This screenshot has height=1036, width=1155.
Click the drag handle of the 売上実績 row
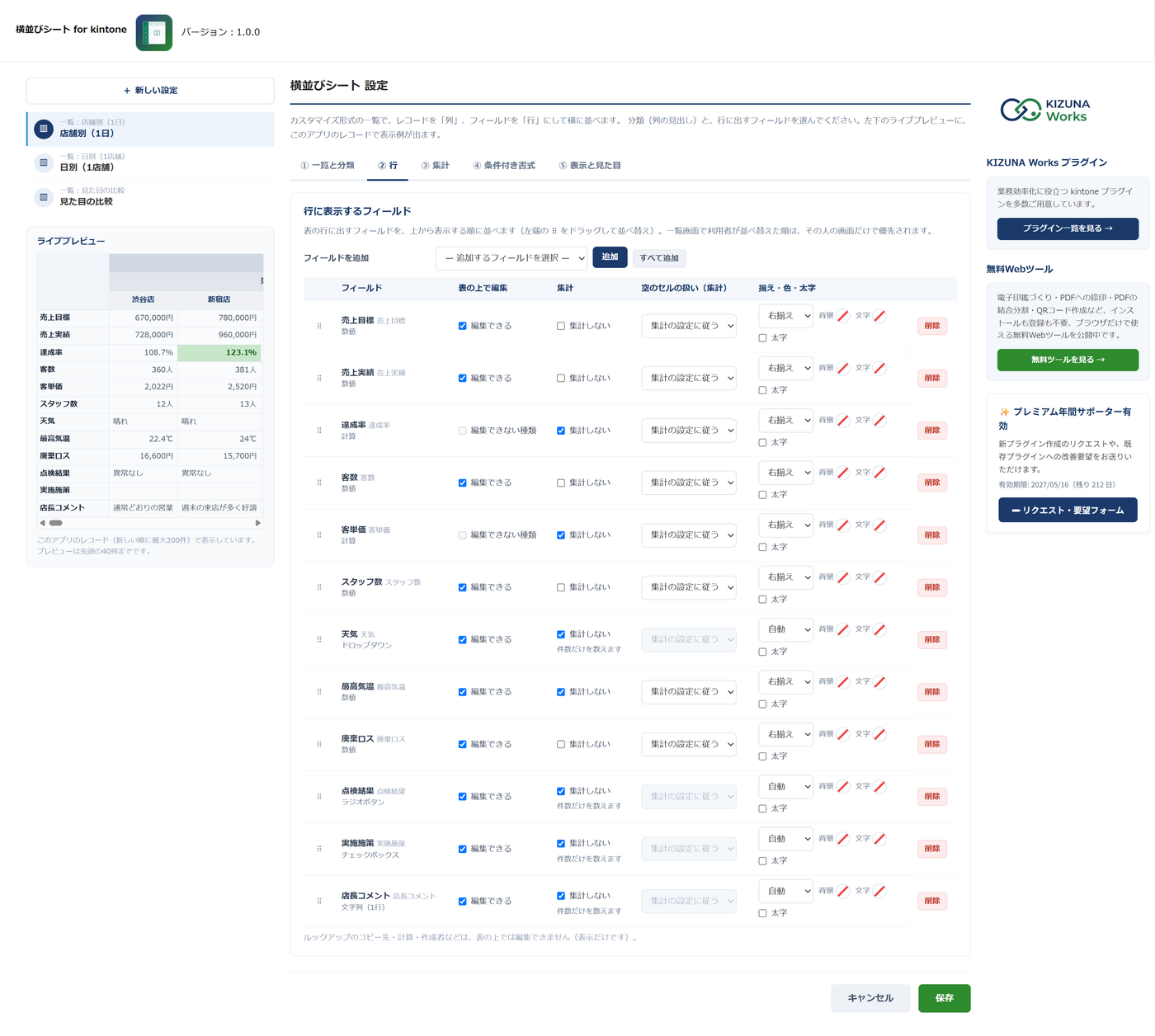(319, 379)
